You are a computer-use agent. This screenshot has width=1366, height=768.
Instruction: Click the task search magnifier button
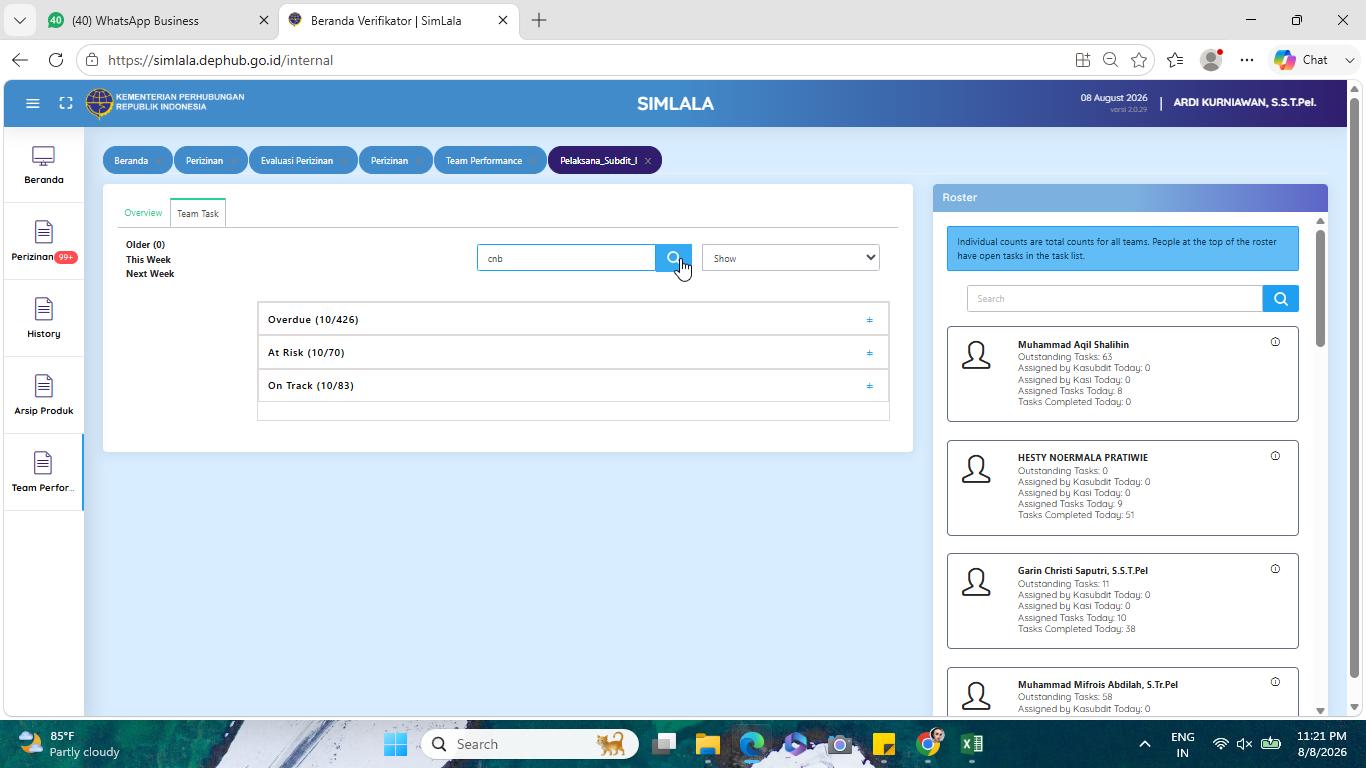673,258
